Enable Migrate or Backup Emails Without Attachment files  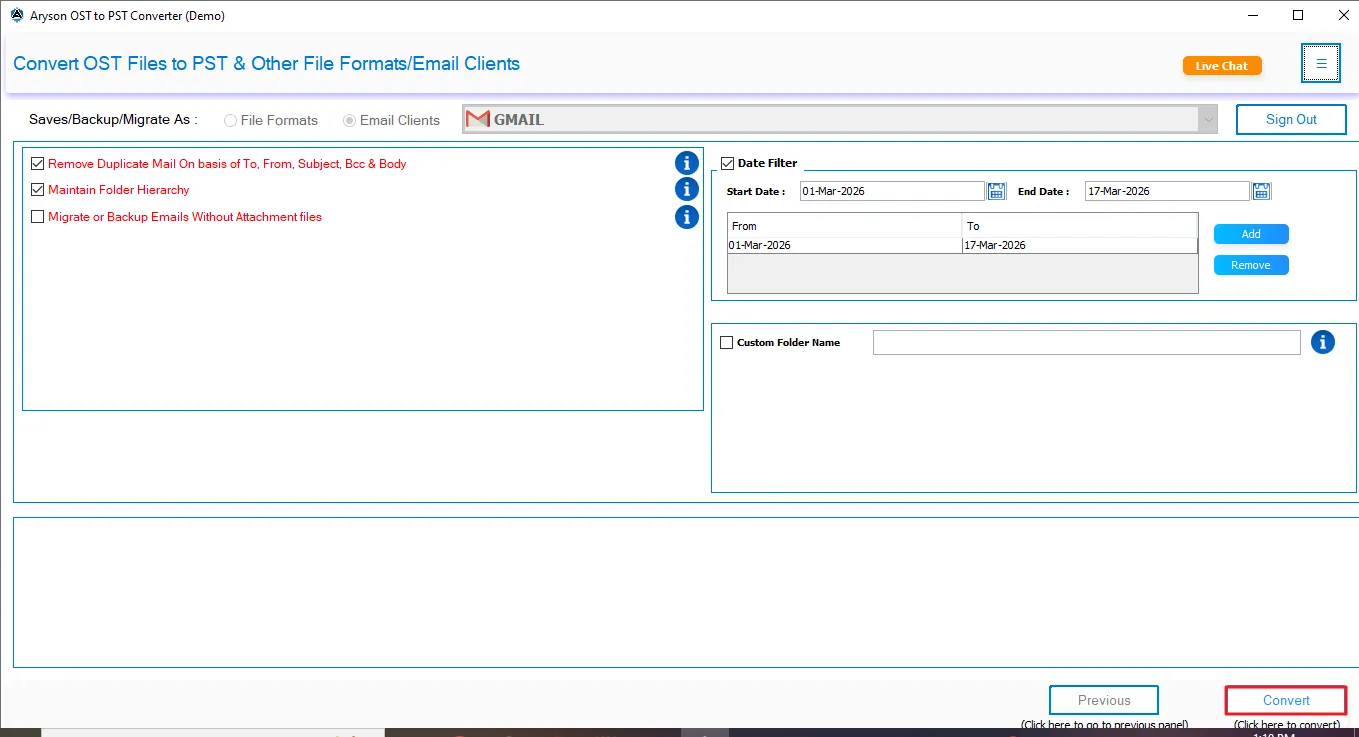point(37,216)
